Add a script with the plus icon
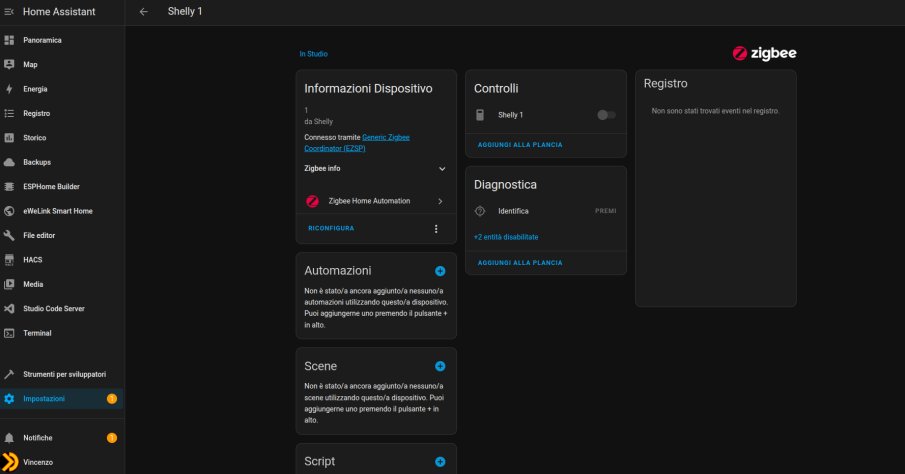This screenshot has height=474, width=905. (440, 461)
